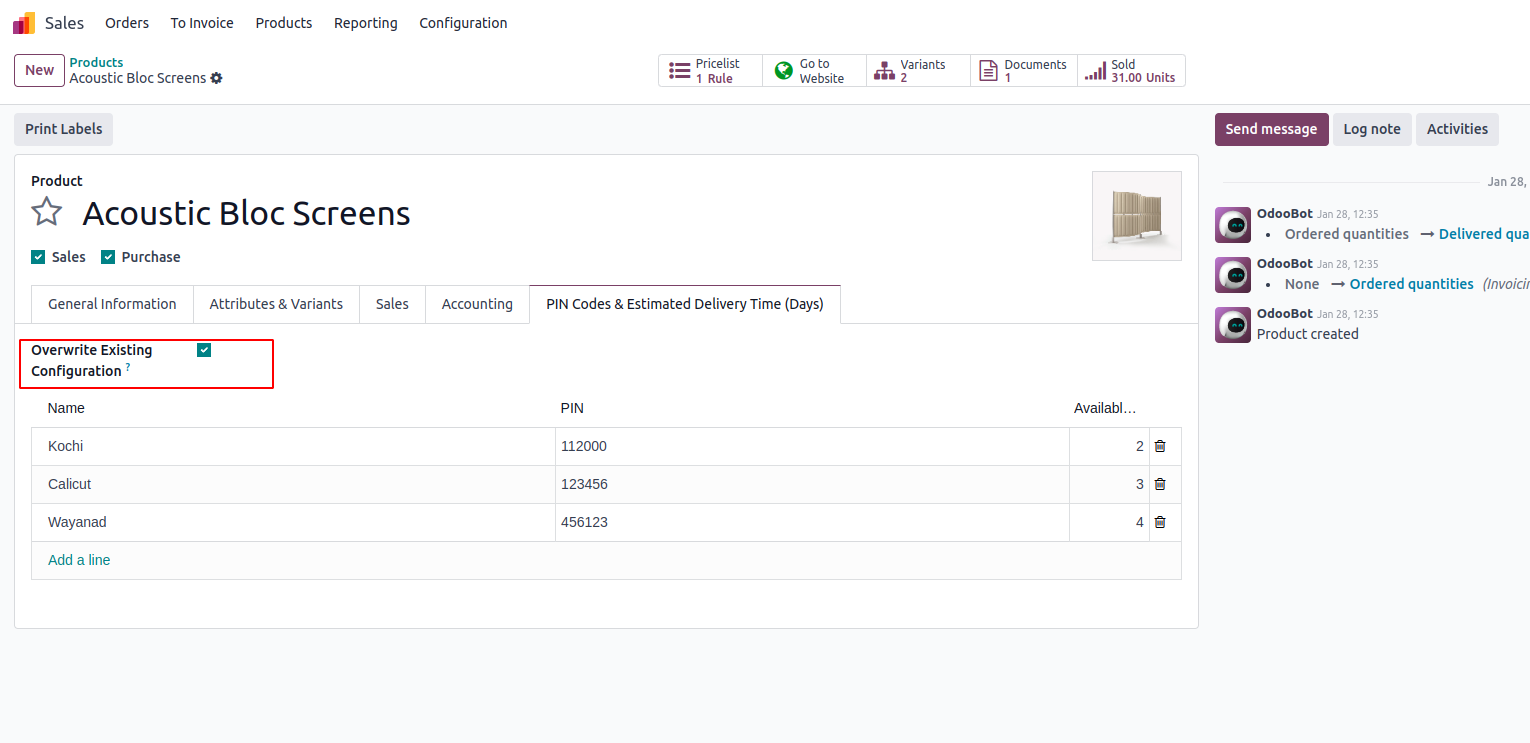The width and height of the screenshot is (1530, 743).
Task: Switch to the Accounting tab
Action: click(x=477, y=304)
